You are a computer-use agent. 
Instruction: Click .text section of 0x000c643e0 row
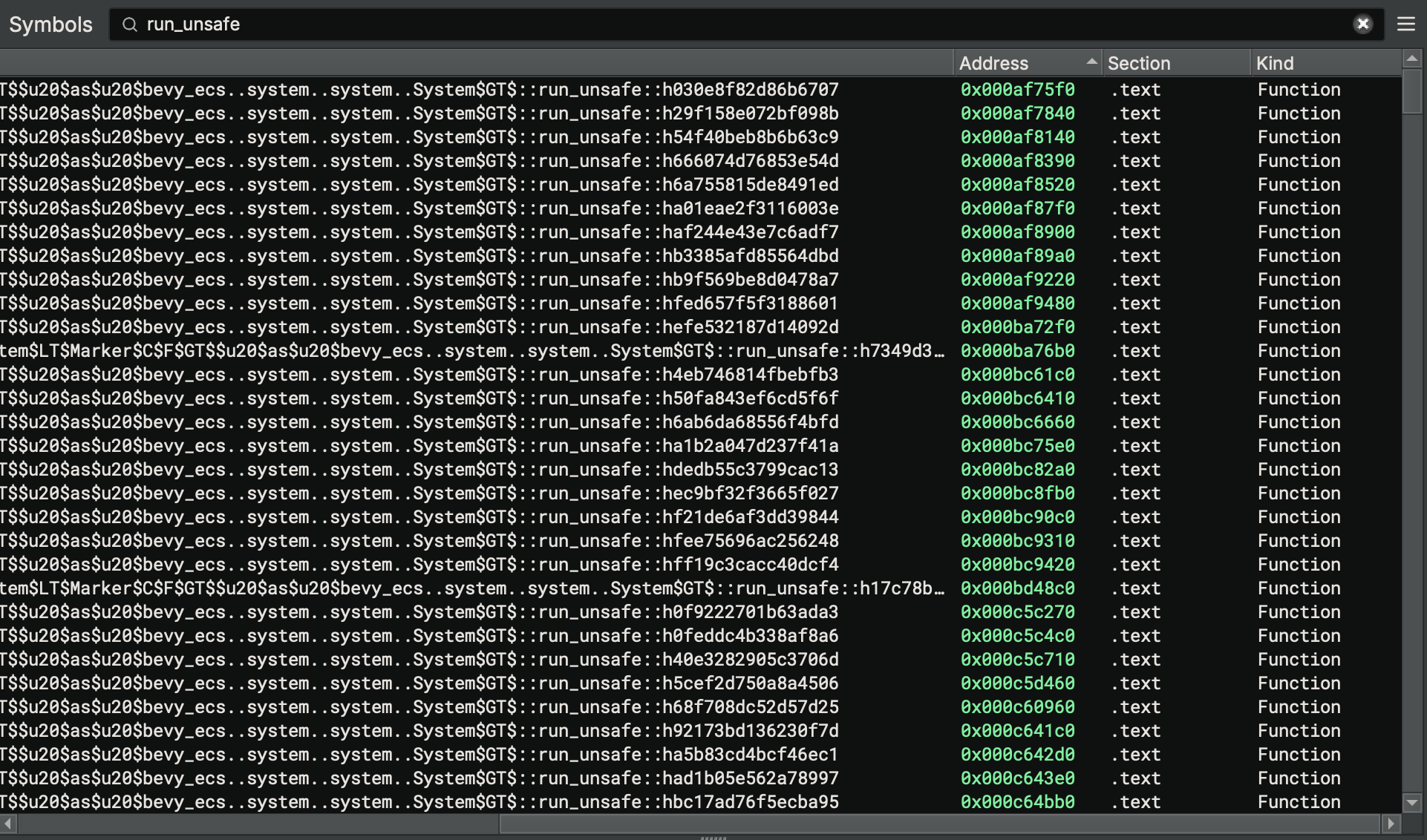click(x=1135, y=778)
